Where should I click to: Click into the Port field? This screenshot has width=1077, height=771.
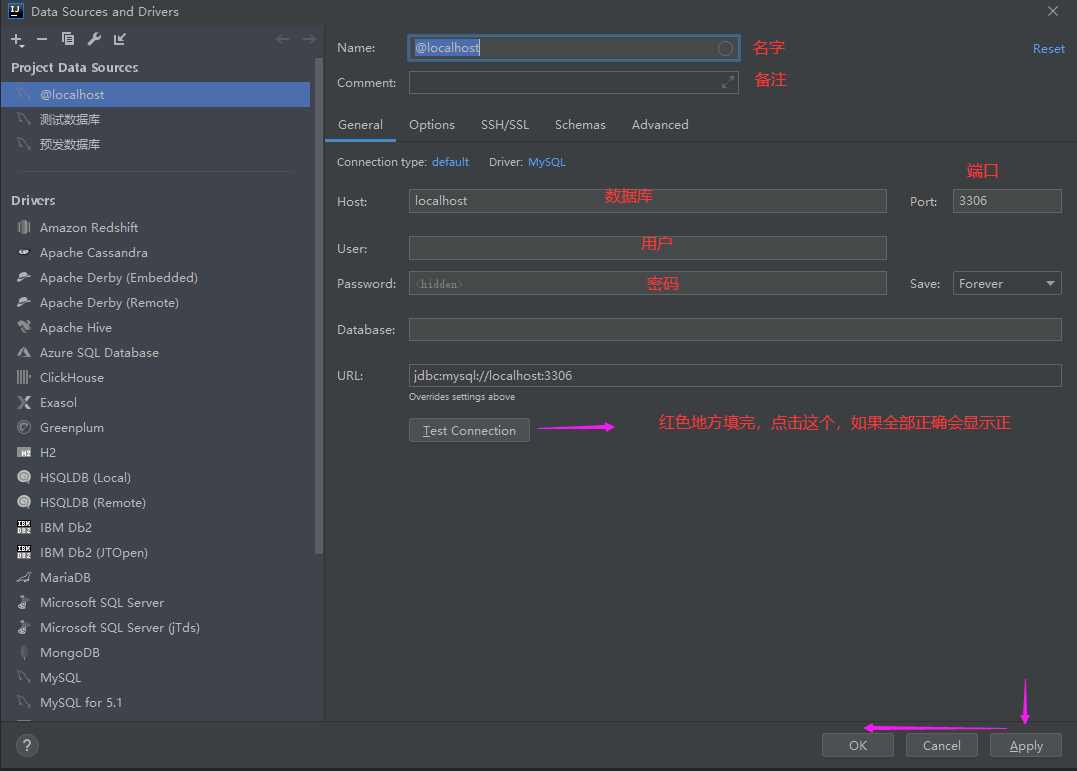click(1007, 201)
